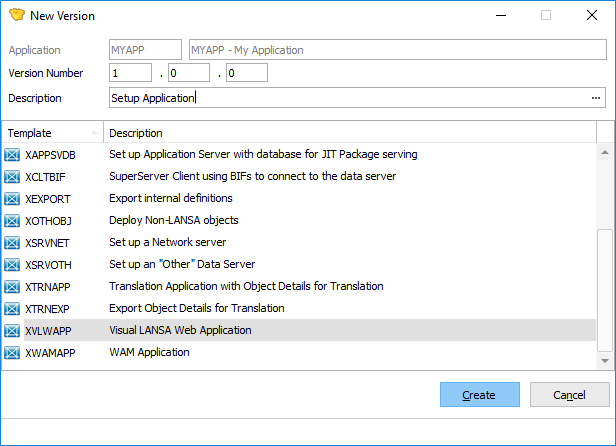This screenshot has height=446, width=616.
Task: Click the scroll up arrow of template list
Action: (605, 152)
